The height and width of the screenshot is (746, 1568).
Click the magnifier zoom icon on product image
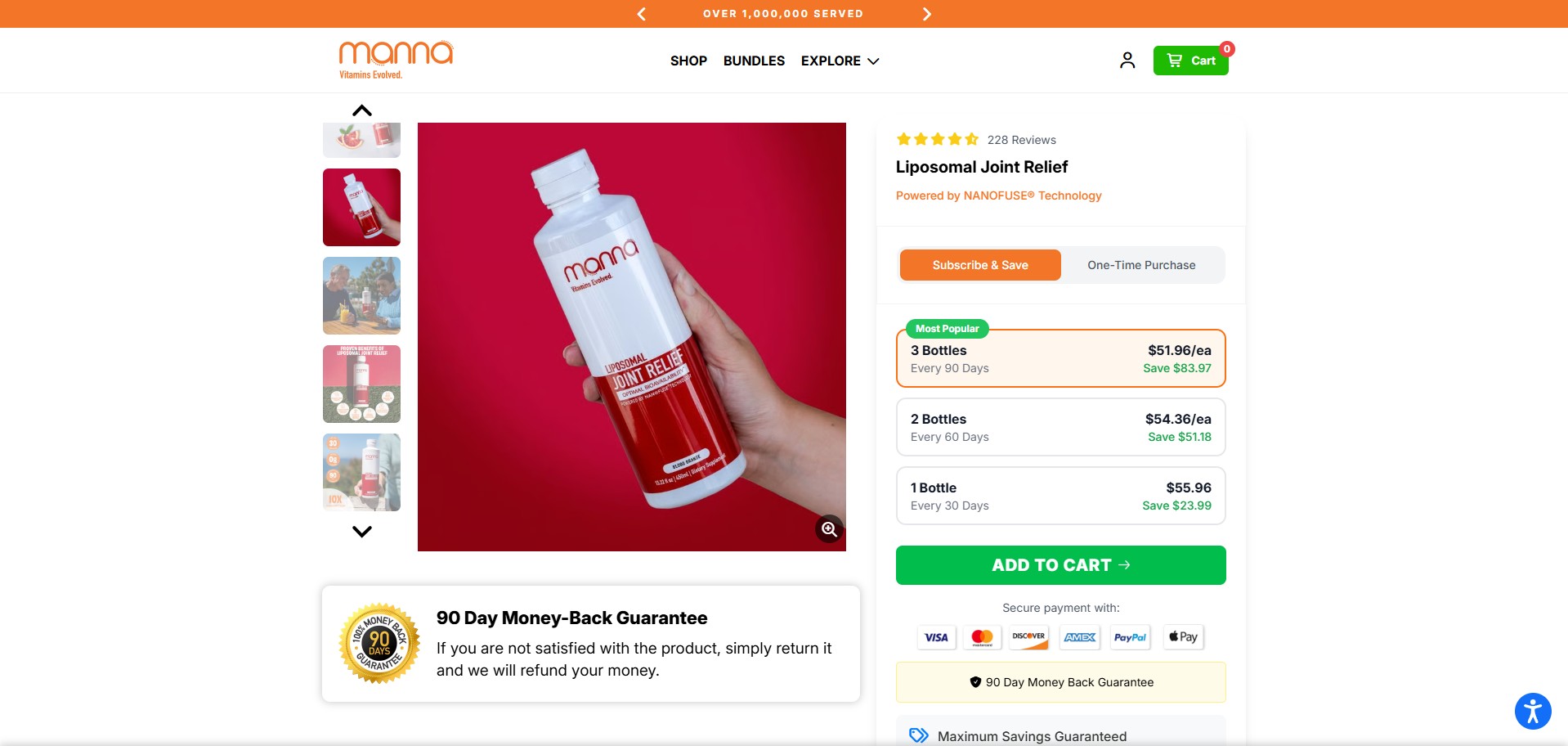[x=829, y=529]
